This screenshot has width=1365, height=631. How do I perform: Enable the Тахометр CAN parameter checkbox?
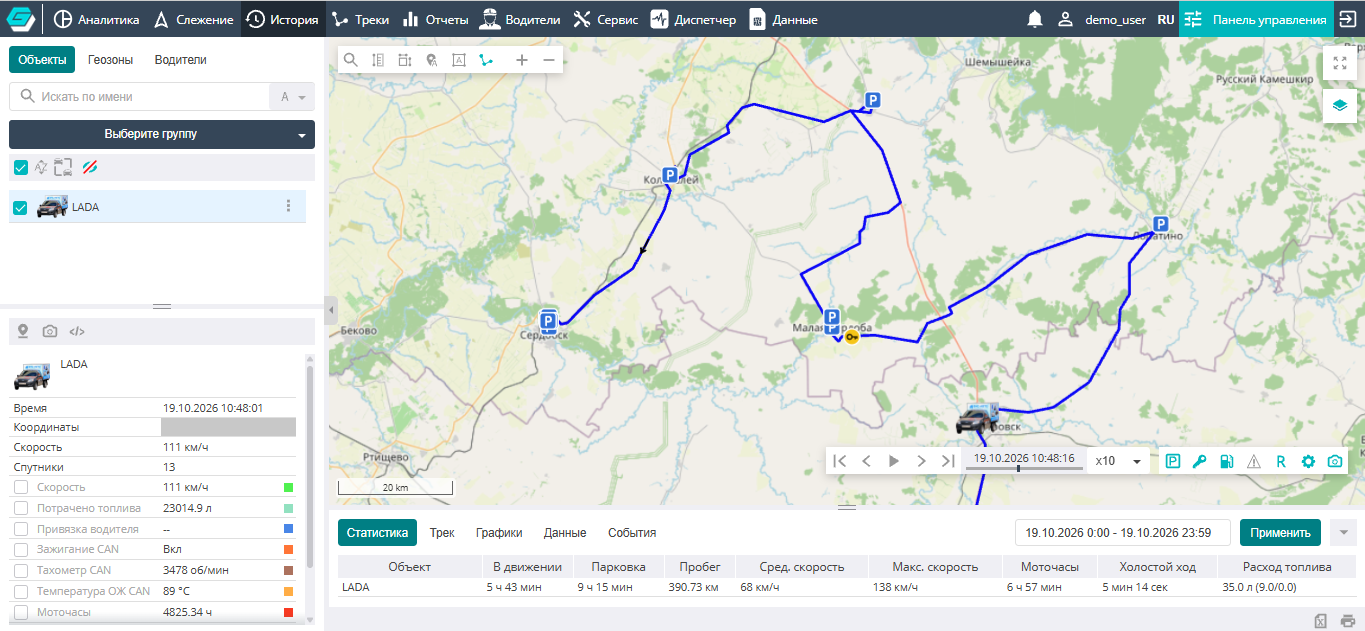[21, 570]
